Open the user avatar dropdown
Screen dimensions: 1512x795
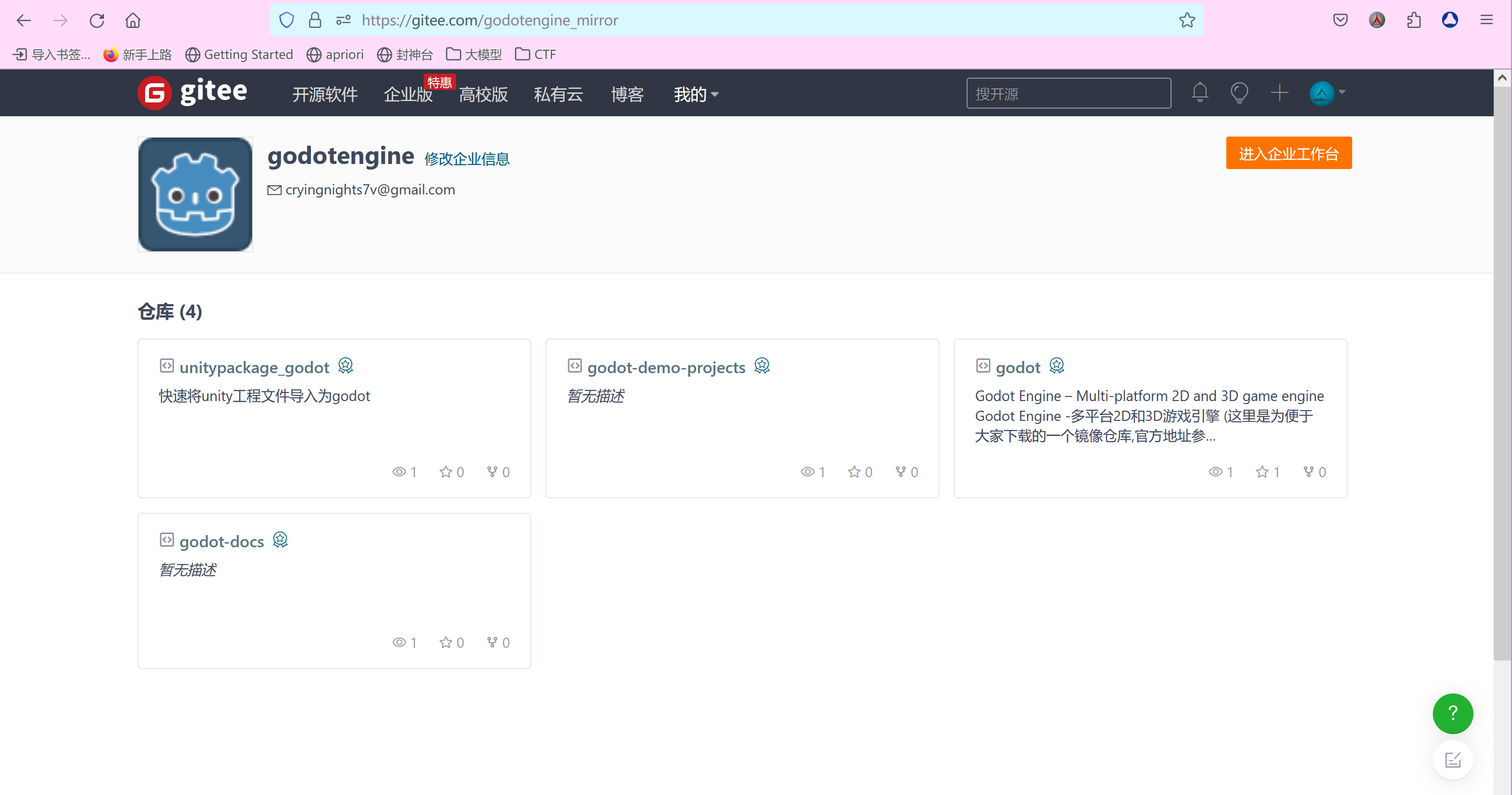pyautogui.click(x=1327, y=93)
